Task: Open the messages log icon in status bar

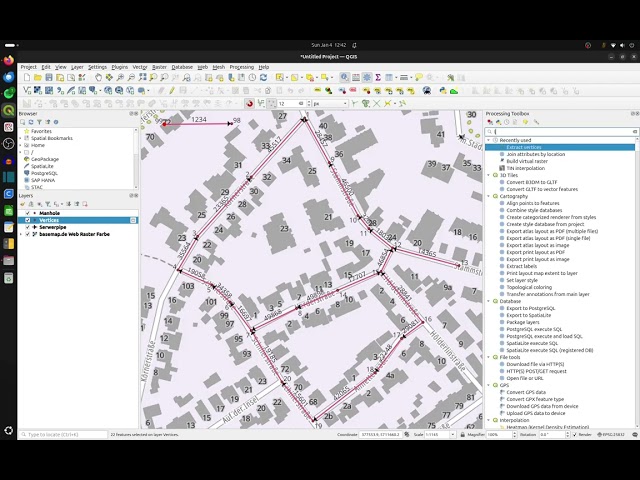Action: point(635,435)
